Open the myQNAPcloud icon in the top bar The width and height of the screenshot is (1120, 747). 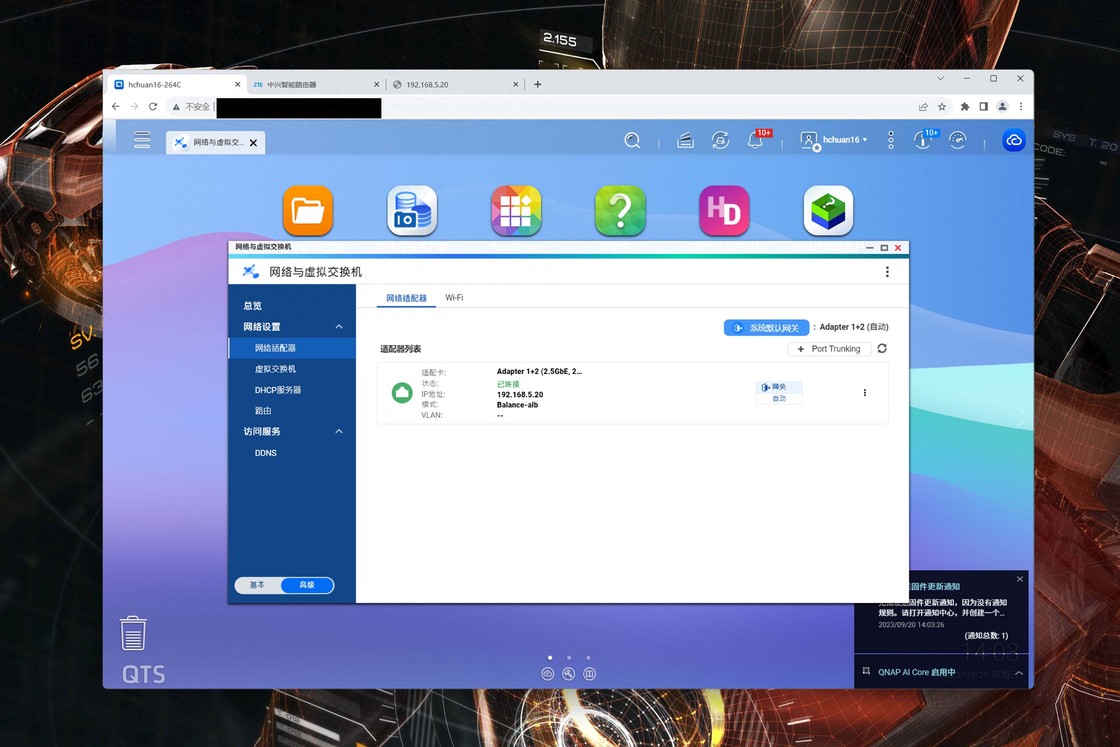[1014, 141]
